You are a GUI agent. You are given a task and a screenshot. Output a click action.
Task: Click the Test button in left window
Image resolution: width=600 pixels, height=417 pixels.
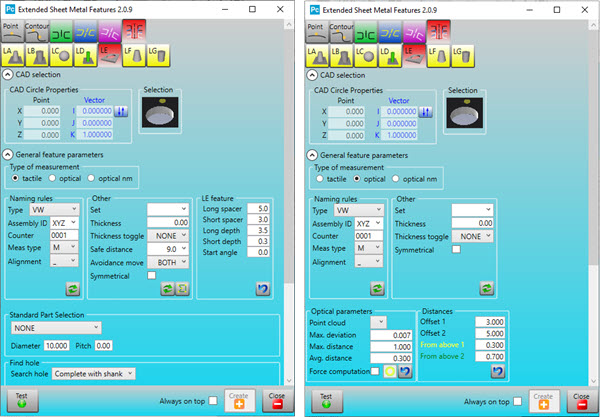click(x=21, y=400)
